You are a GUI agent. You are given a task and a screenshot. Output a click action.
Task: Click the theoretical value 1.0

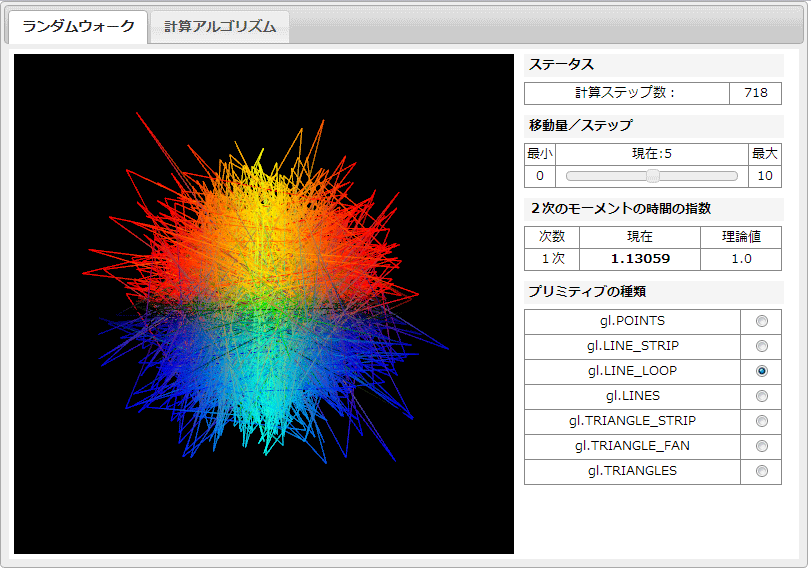741,259
